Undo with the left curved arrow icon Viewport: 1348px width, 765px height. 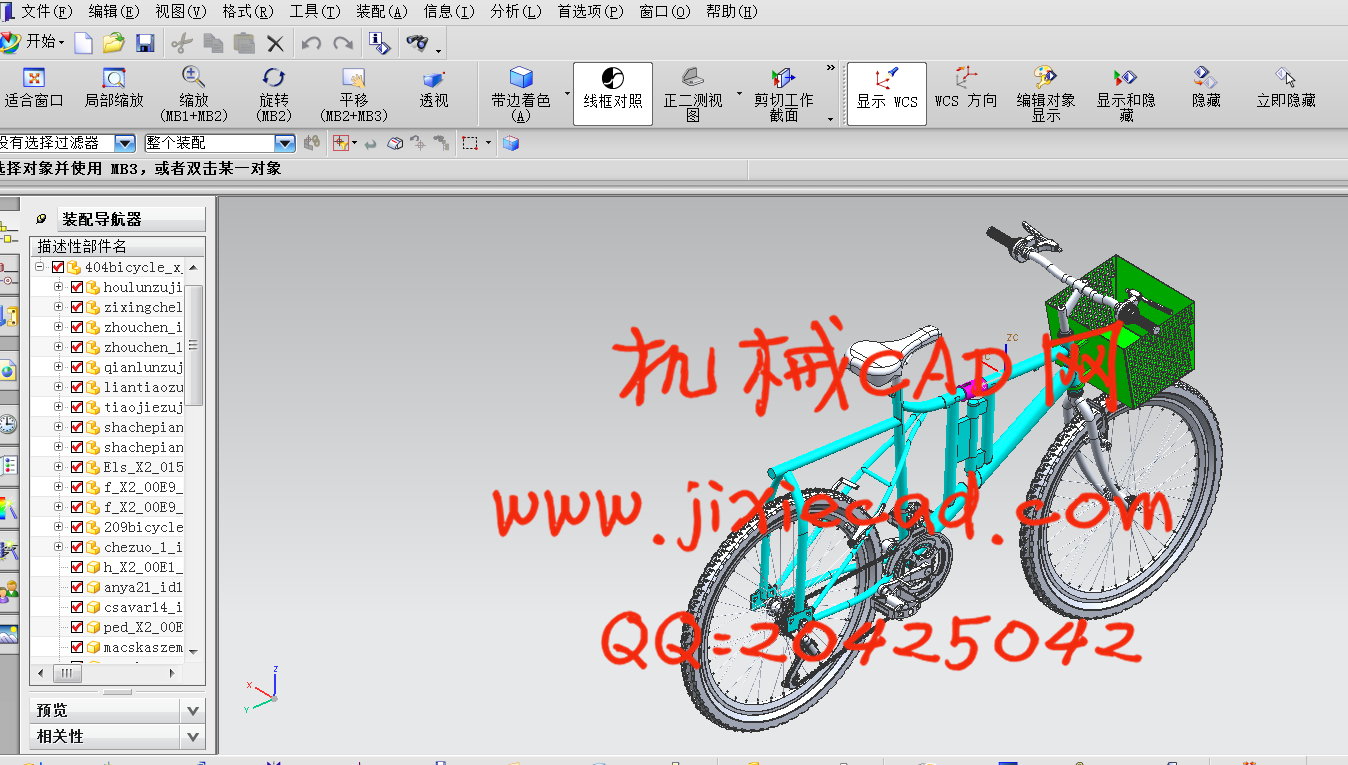coord(311,43)
